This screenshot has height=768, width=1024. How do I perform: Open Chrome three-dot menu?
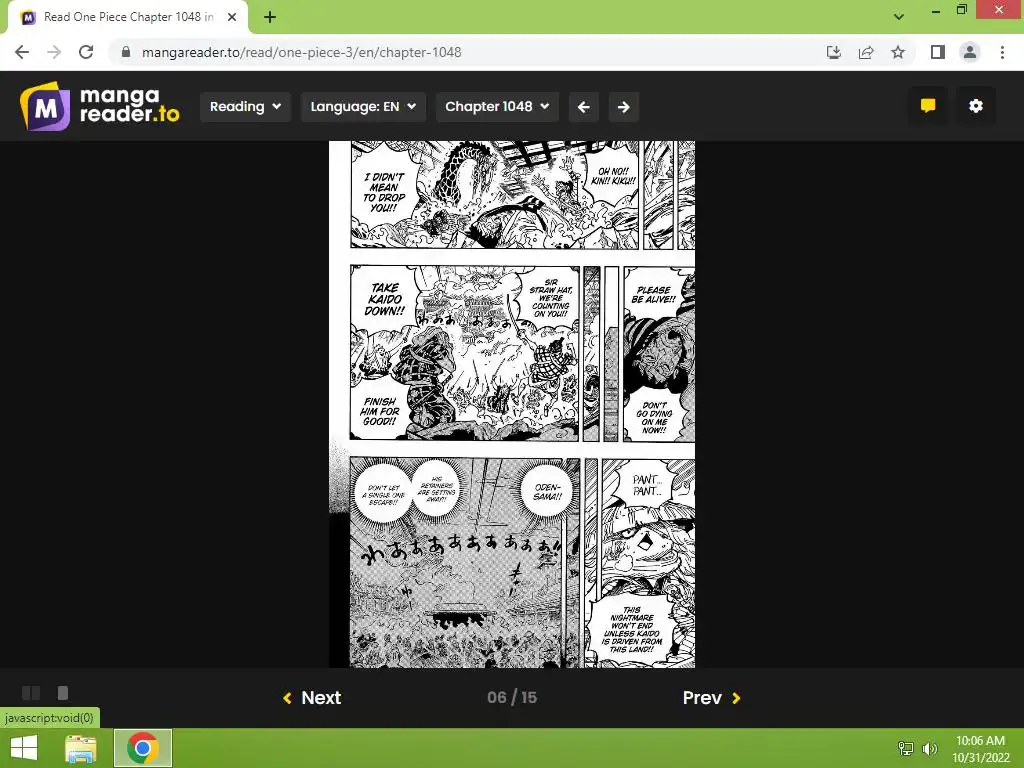[x=1002, y=52]
